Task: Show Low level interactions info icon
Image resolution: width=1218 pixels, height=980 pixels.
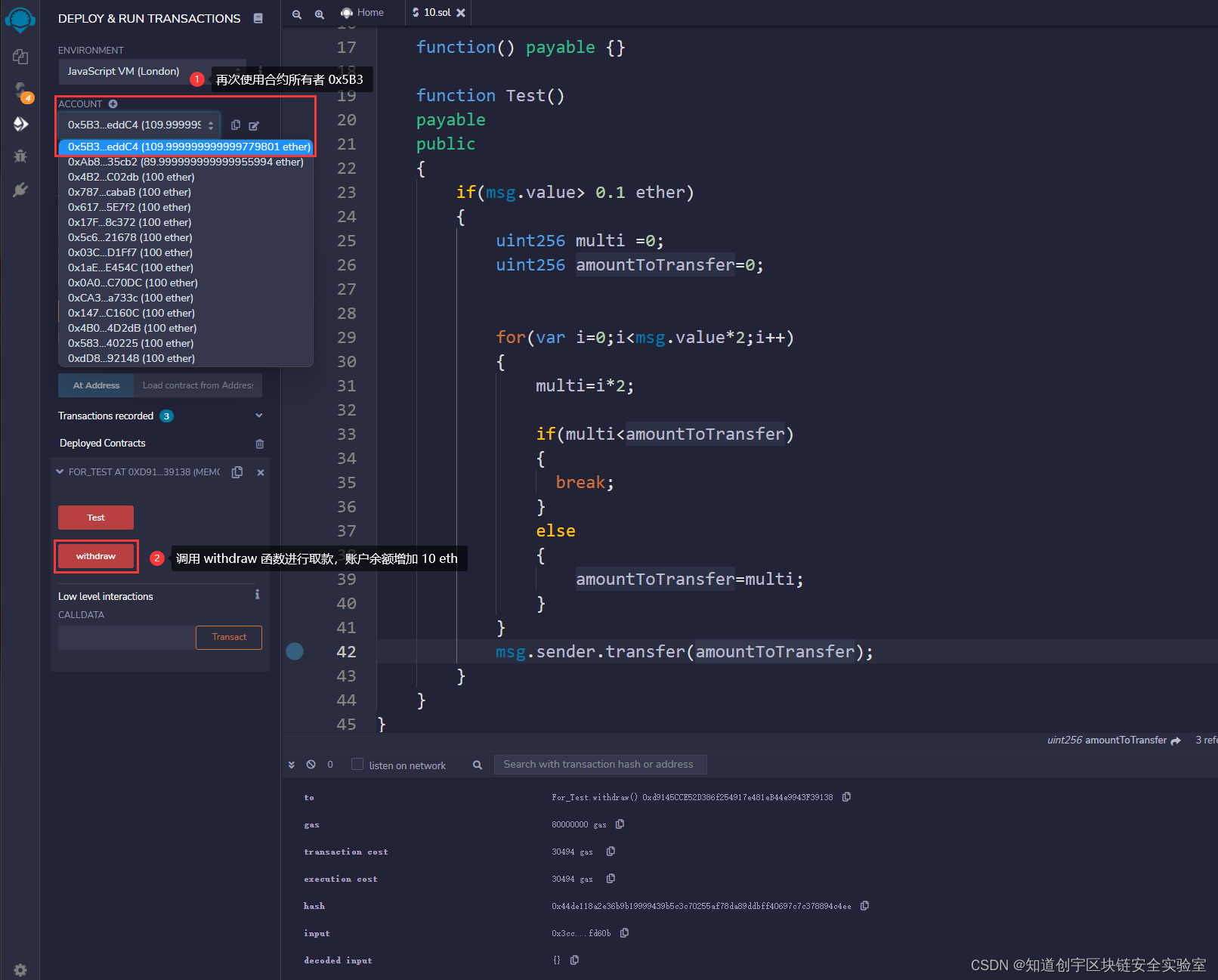Action: pos(258,595)
